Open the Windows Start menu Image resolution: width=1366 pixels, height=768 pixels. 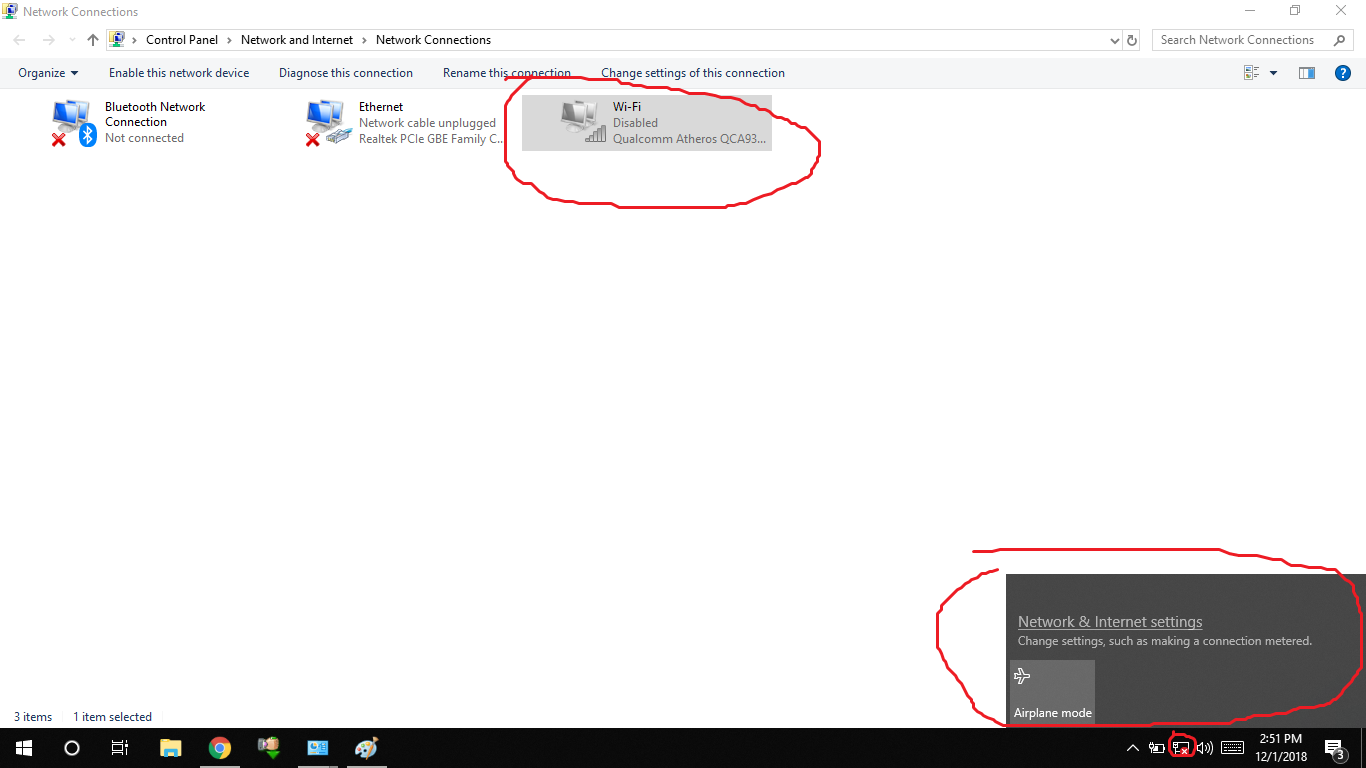point(24,748)
